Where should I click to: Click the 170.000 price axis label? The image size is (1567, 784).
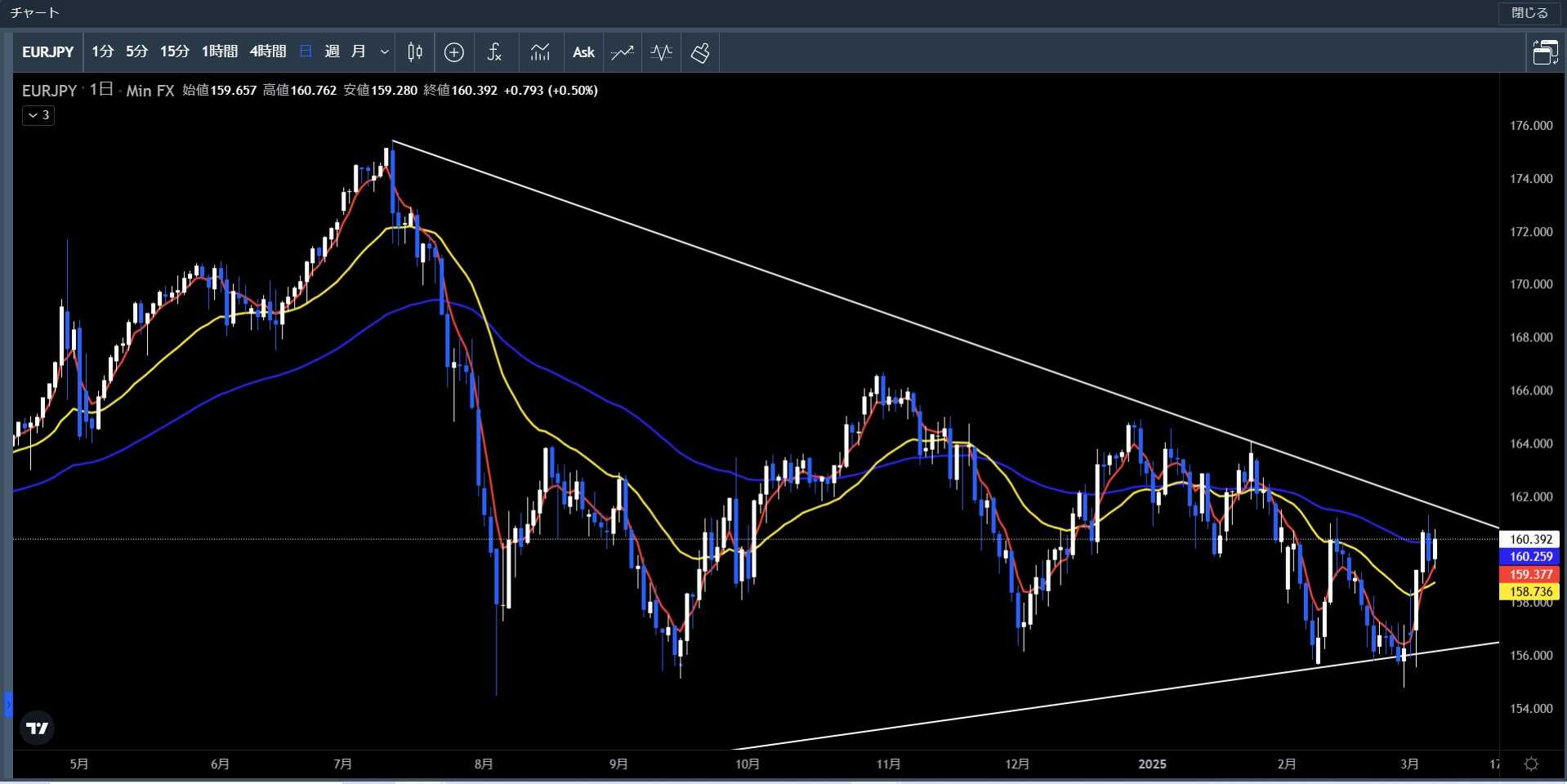1531,284
